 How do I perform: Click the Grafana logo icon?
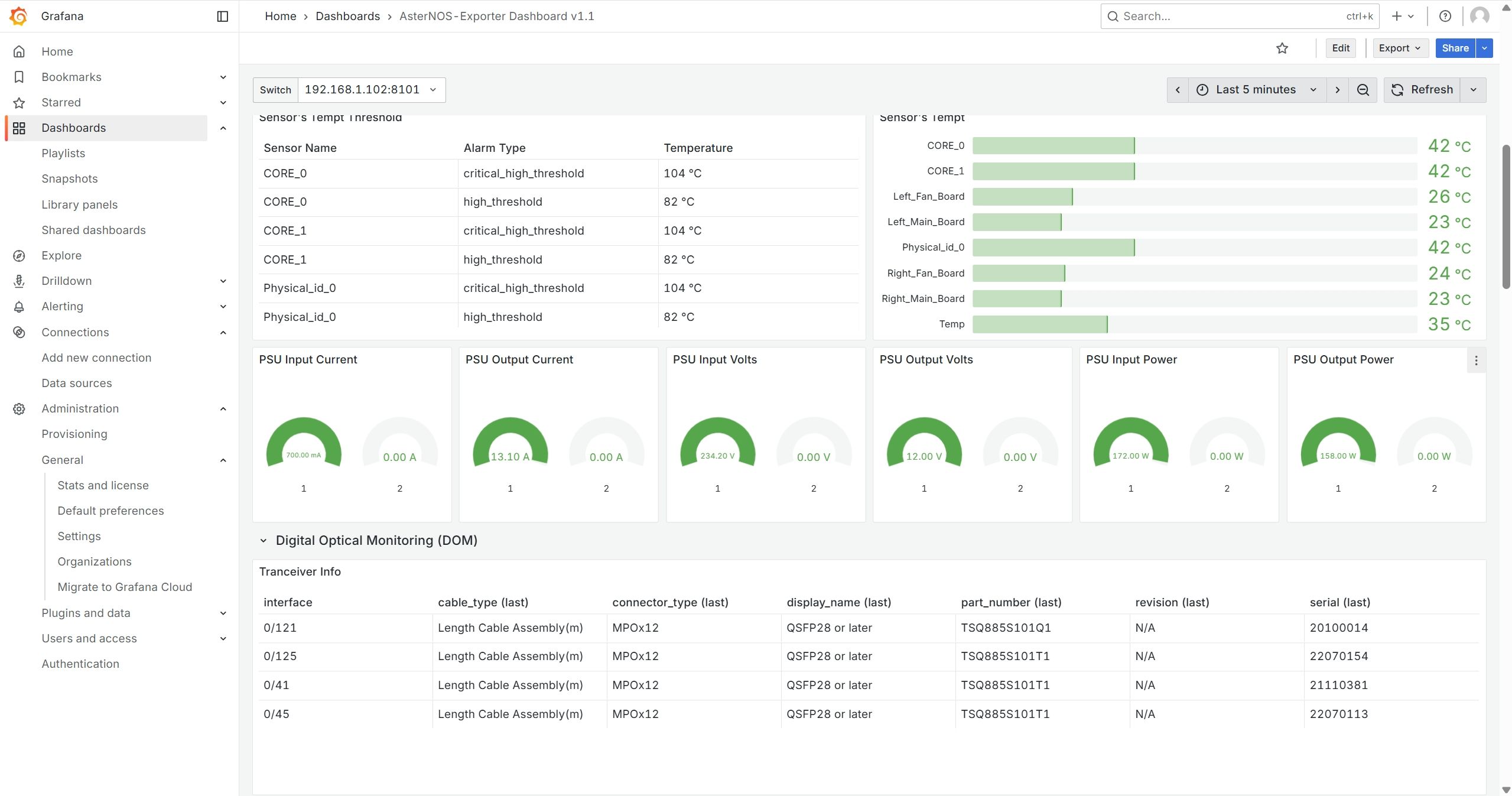(x=19, y=16)
